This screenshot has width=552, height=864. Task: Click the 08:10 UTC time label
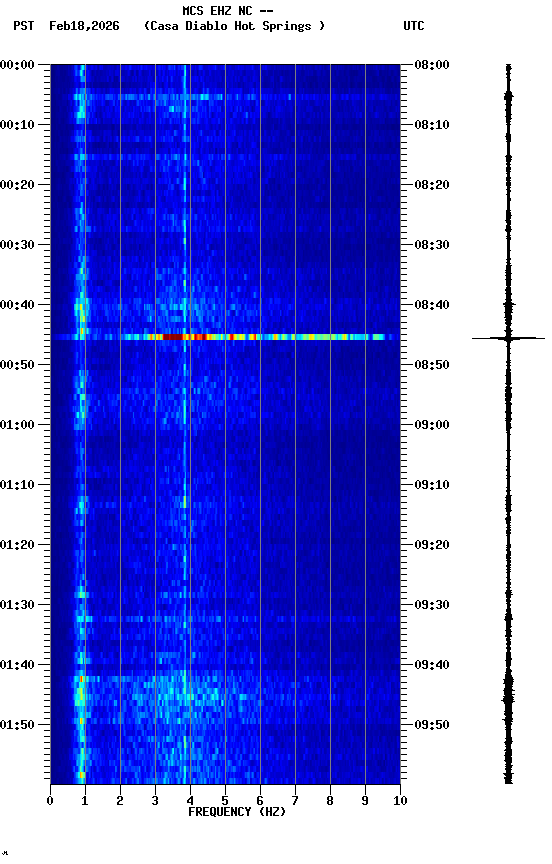(432, 125)
